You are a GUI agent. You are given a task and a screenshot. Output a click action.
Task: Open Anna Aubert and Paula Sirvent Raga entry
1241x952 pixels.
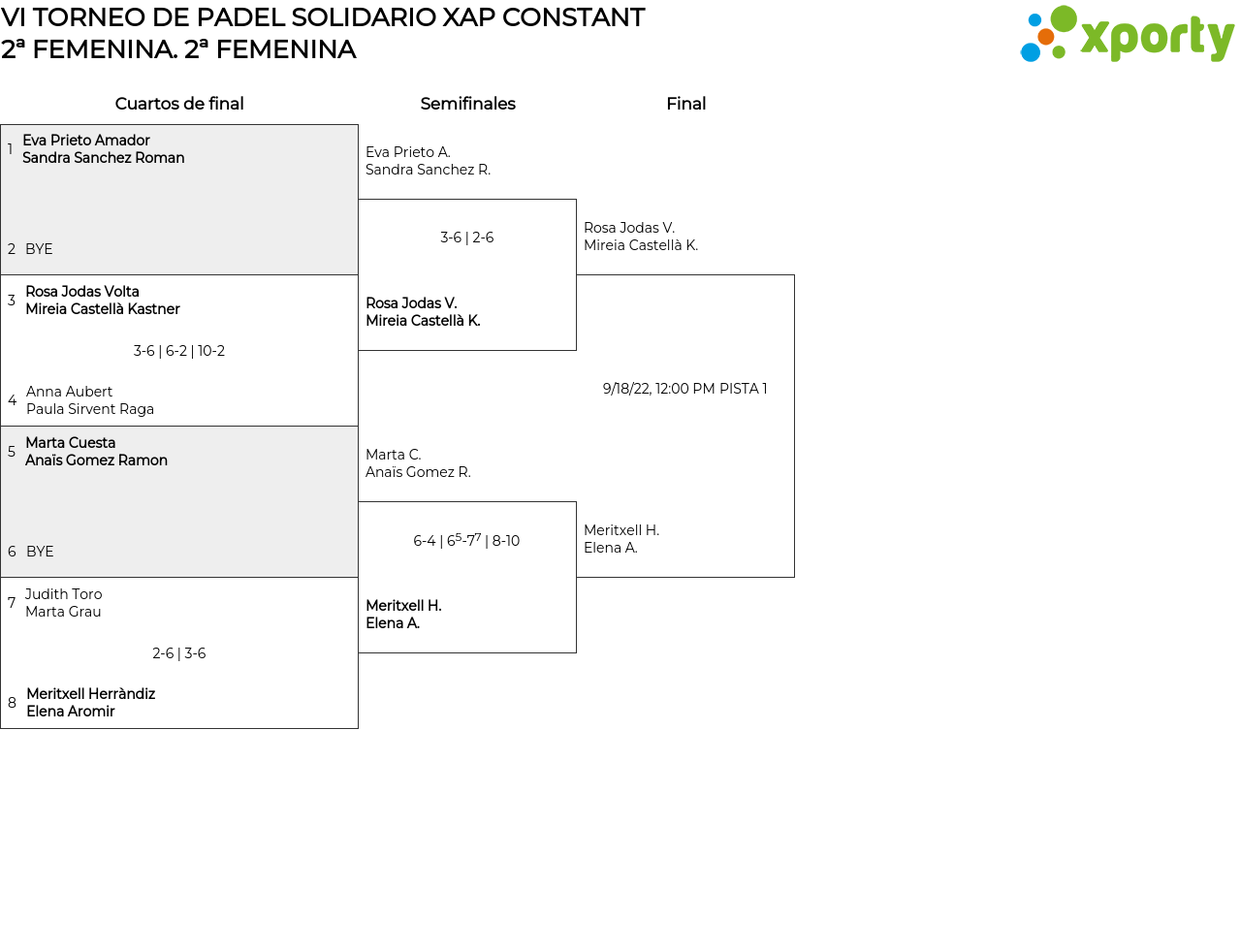[89, 400]
